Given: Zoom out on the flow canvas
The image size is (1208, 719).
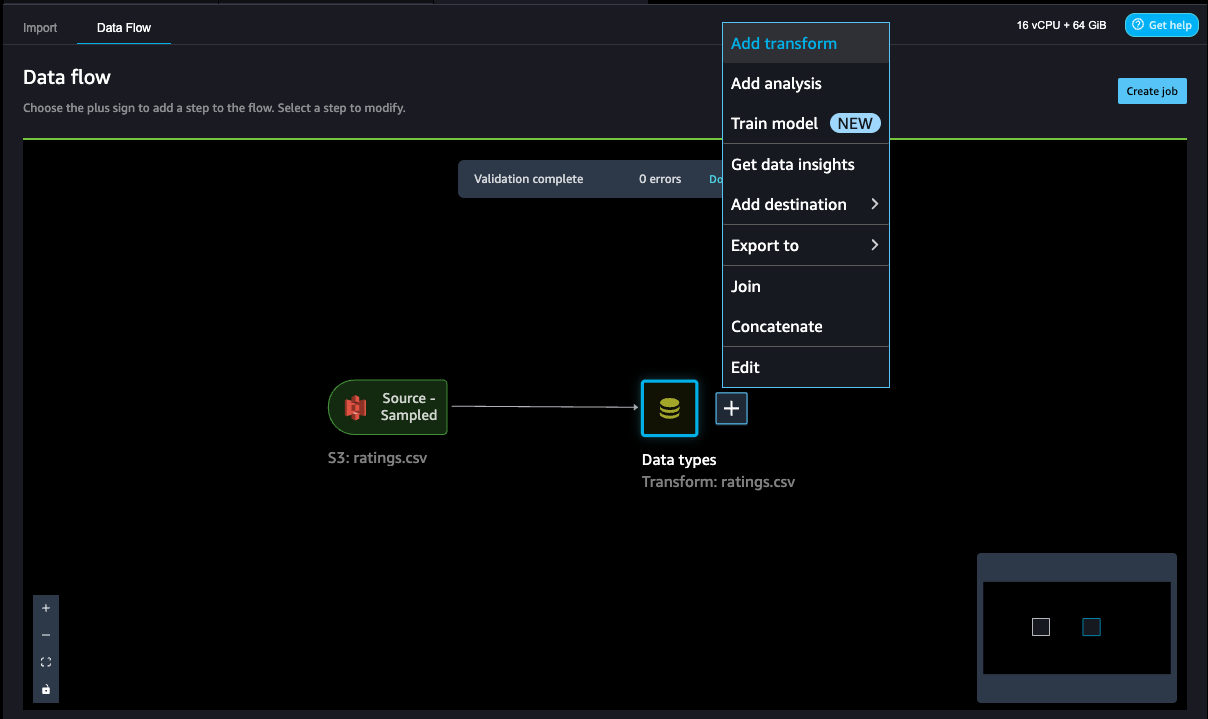Looking at the screenshot, I should pos(46,635).
